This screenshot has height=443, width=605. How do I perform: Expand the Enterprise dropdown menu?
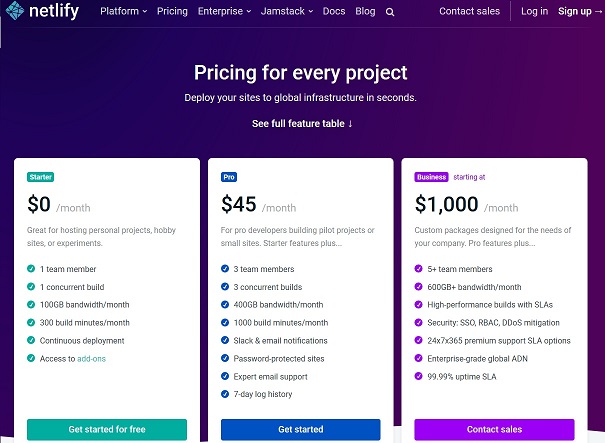pos(224,12)
